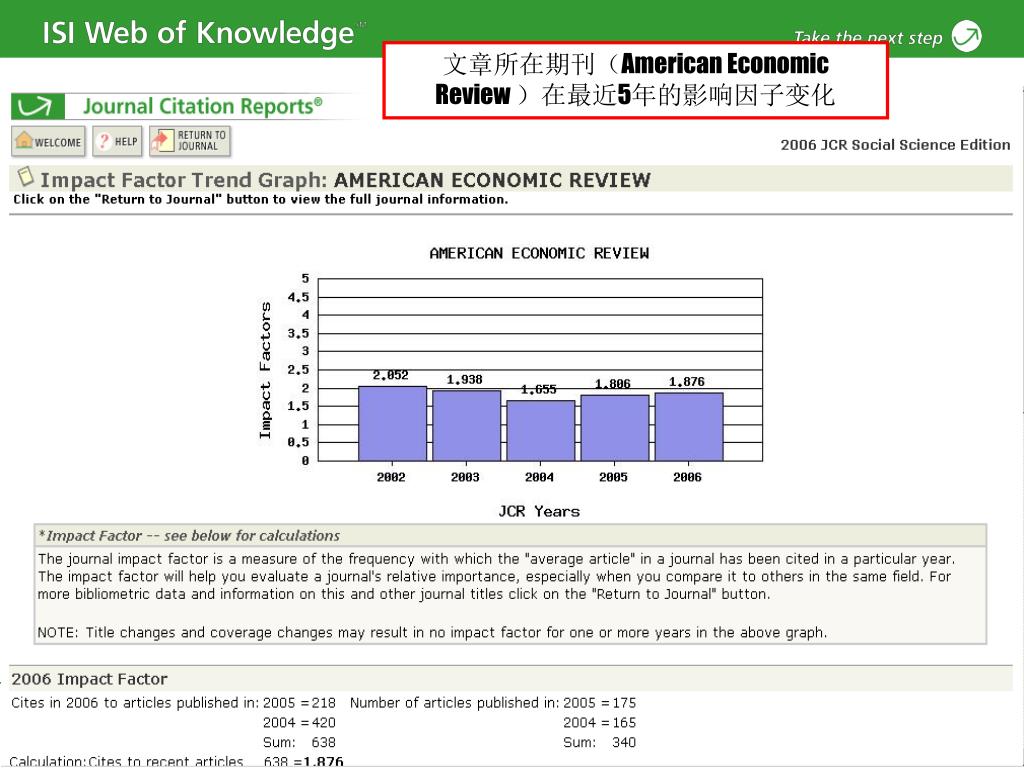Click the JCR Years axis label

[x=539, y=511]
